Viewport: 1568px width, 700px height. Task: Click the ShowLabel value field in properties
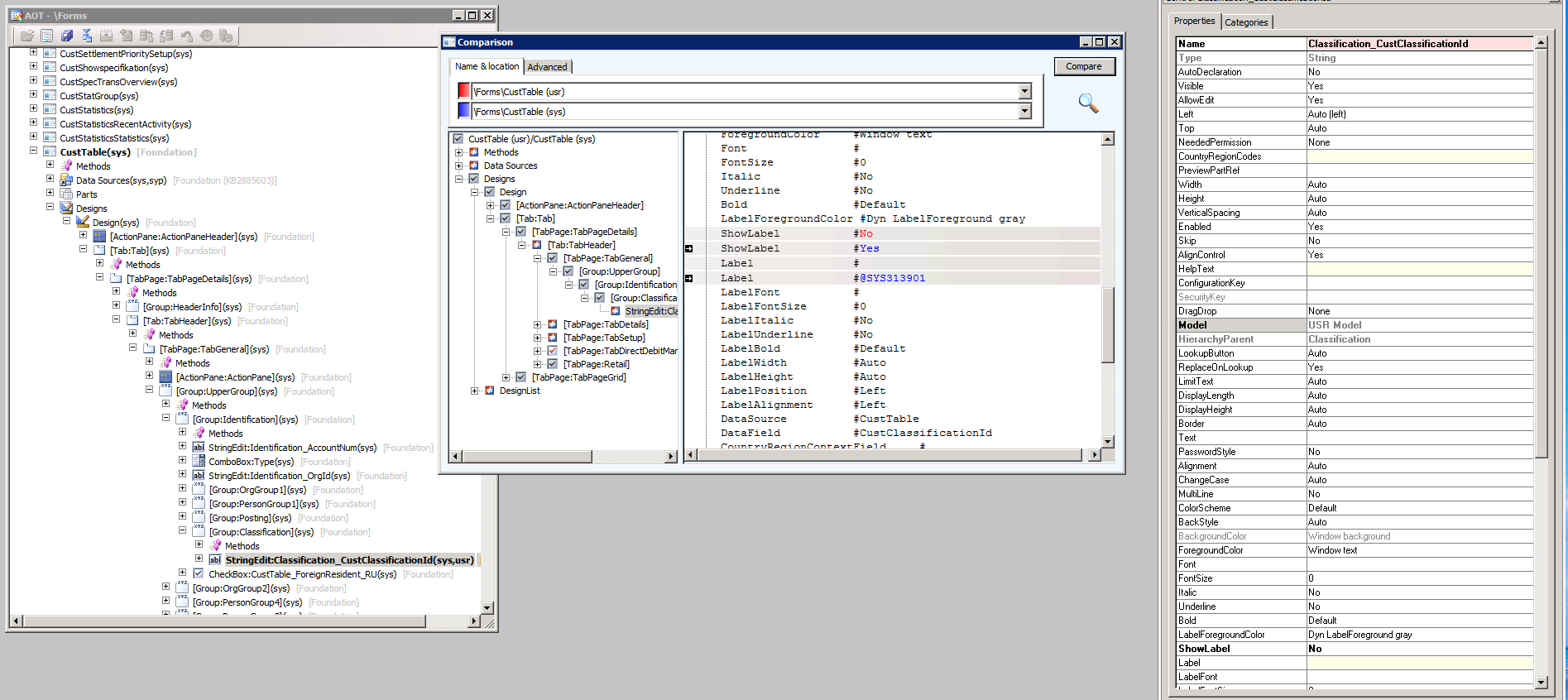(1418, 649)
